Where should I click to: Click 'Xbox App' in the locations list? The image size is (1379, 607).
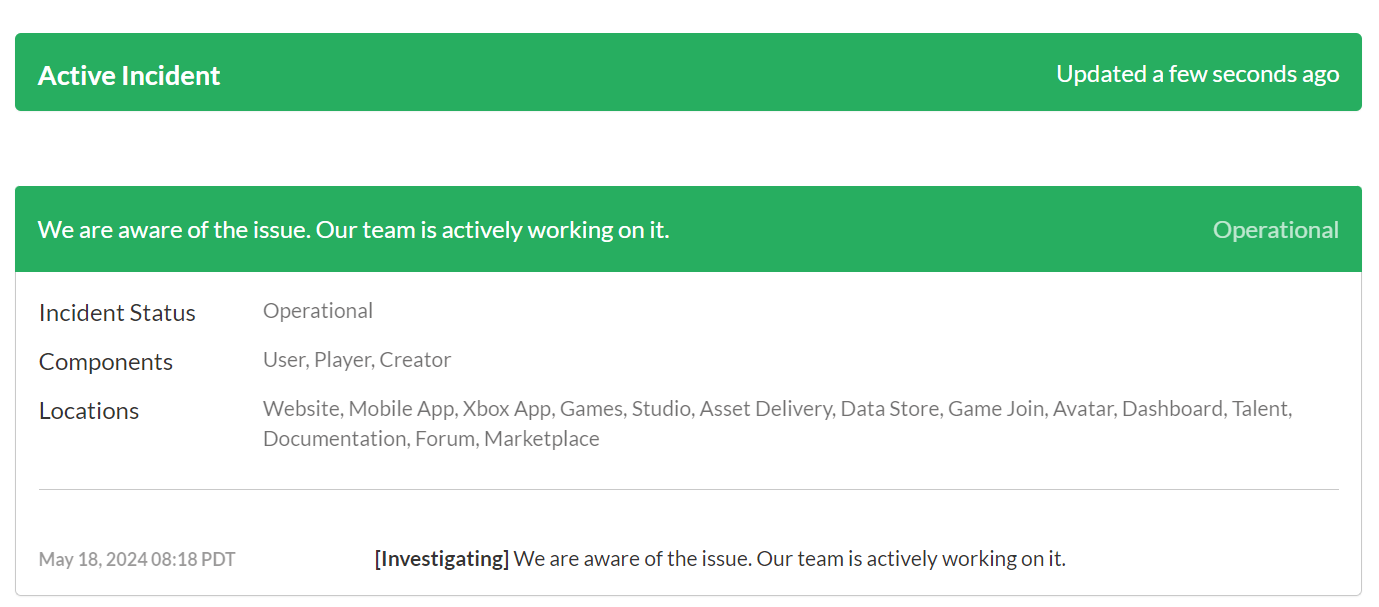[506, 409]
